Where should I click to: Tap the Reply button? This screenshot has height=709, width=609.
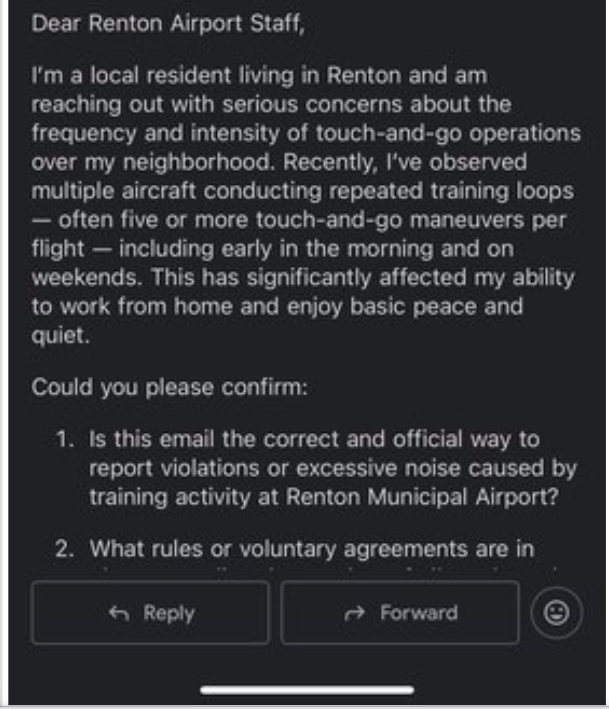click(150, 612)
